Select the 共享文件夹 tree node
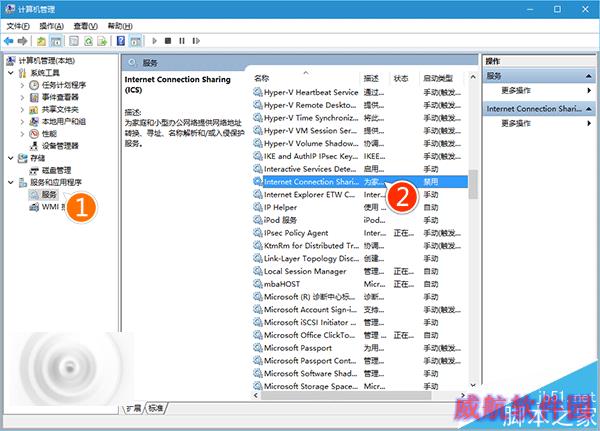Screen dimensions: 600x431 [x=60, y=109]
